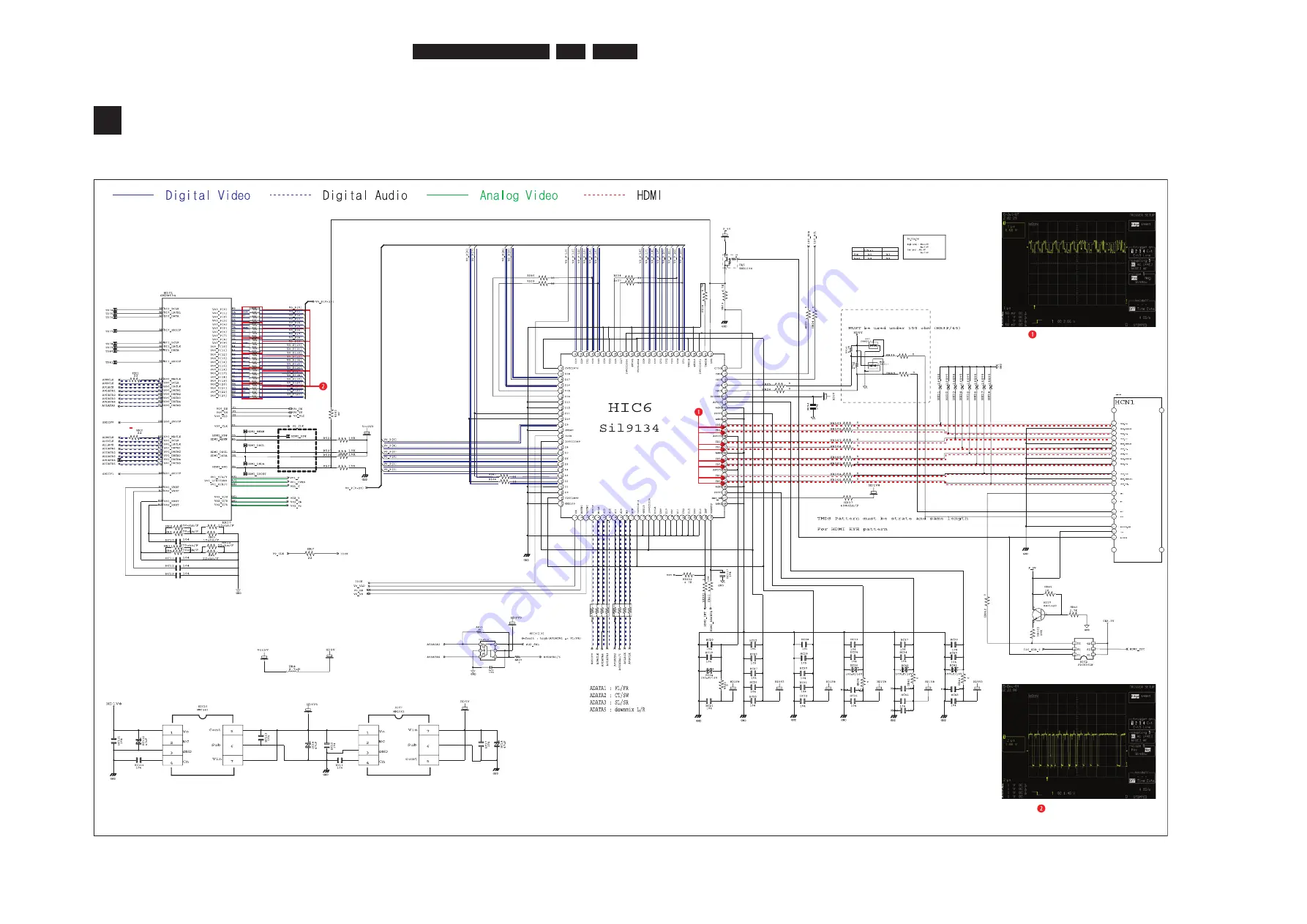Click the "ADATA1 : FL/FR" line
This screenshot has height=924, width=1307.
click(609, 688)
